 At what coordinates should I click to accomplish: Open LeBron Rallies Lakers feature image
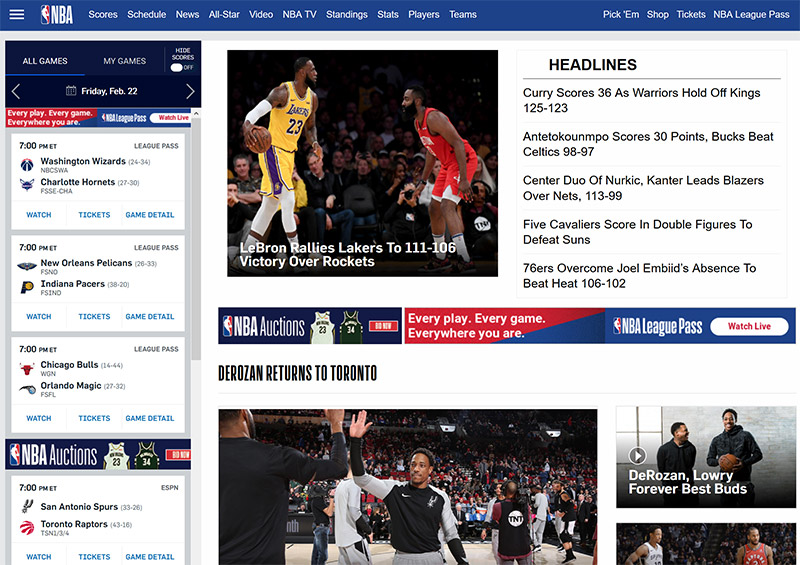pyautogui.click(x=362, y=163)
